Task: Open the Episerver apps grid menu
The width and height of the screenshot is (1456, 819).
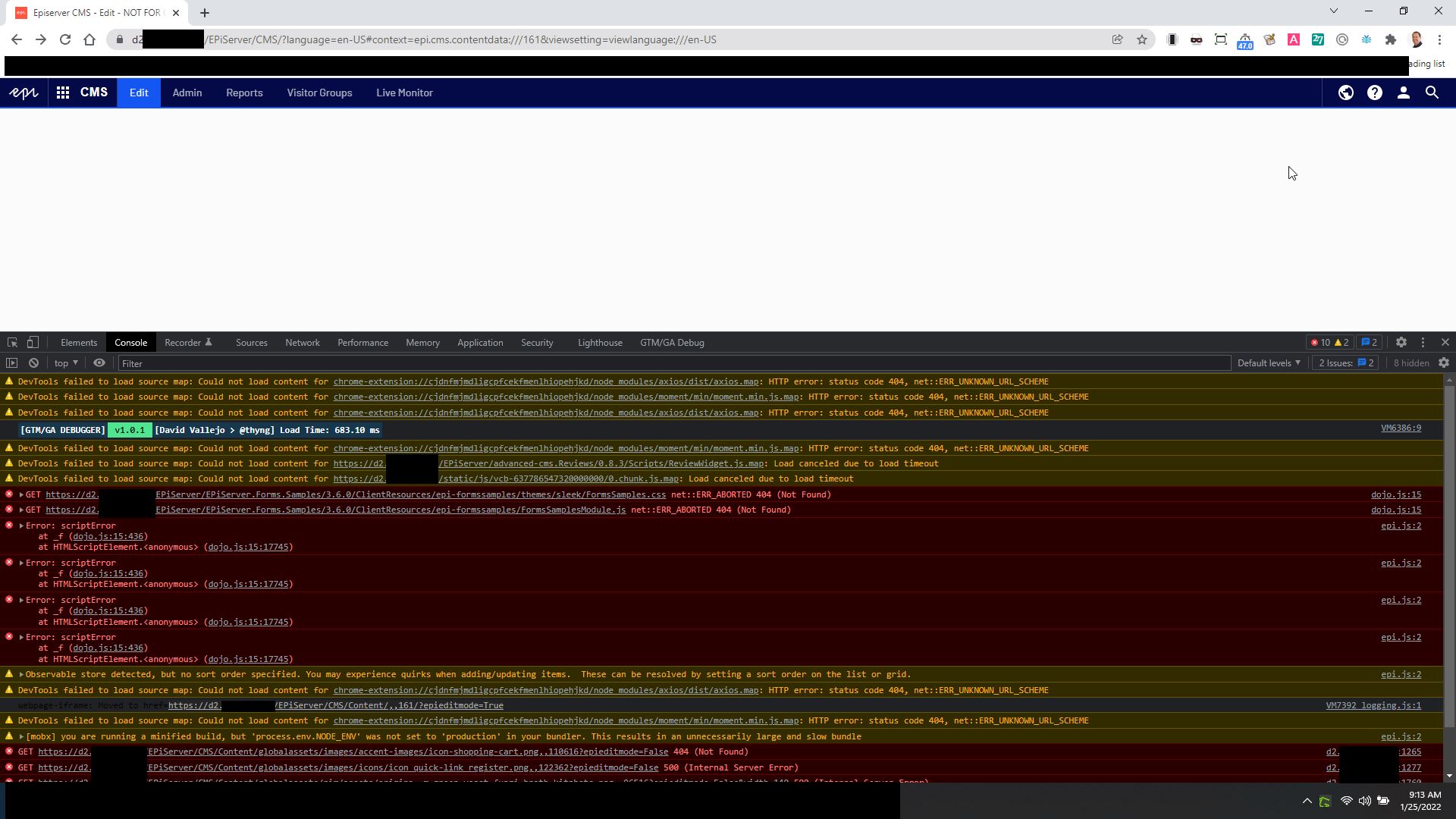Action: (63, 93)
